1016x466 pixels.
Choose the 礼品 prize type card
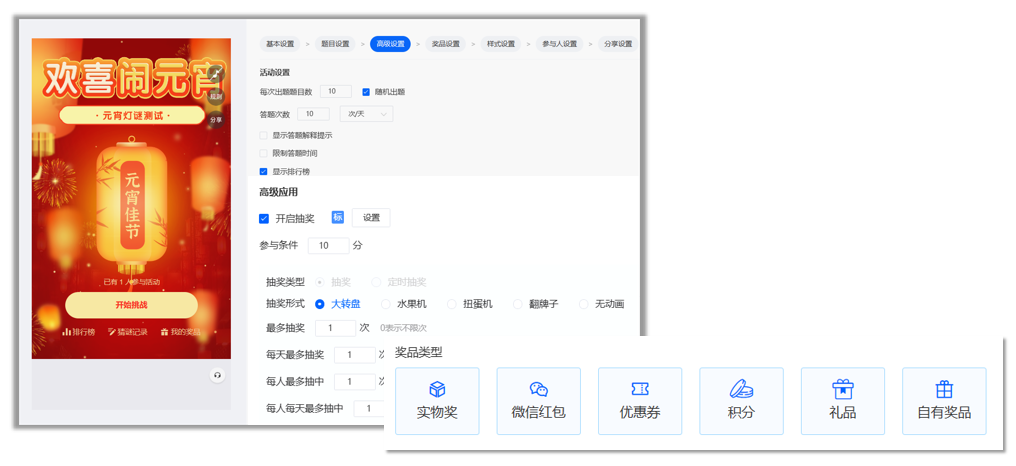coord(843,401)
